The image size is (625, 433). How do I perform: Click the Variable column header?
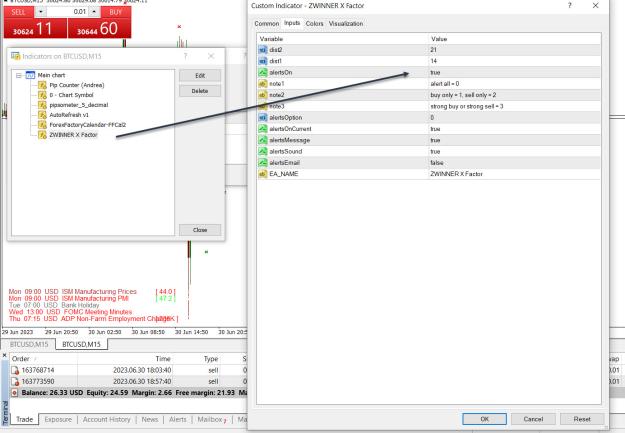tap(343, 39)
